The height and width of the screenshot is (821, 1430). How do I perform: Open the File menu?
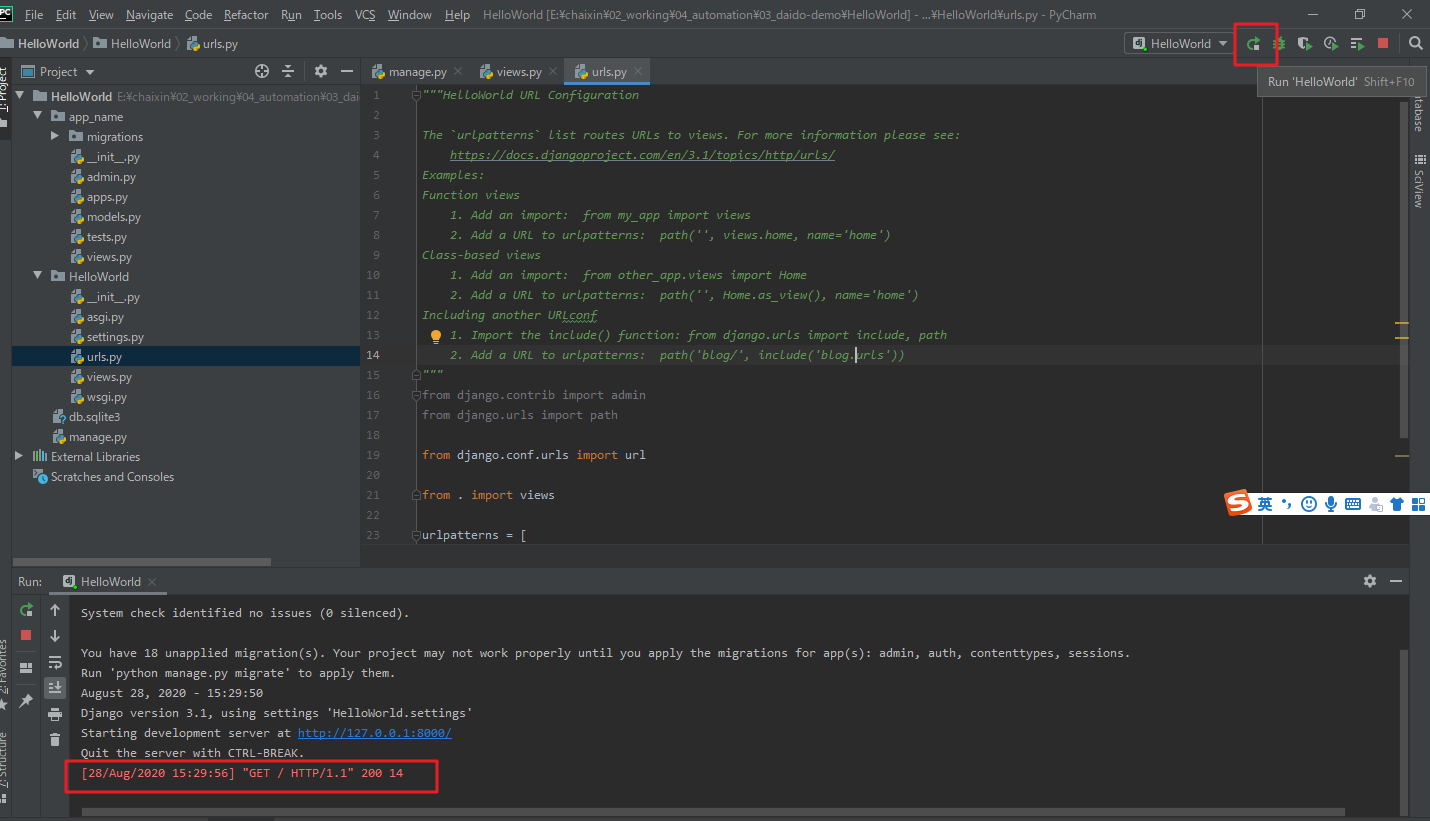coord(34,15)
